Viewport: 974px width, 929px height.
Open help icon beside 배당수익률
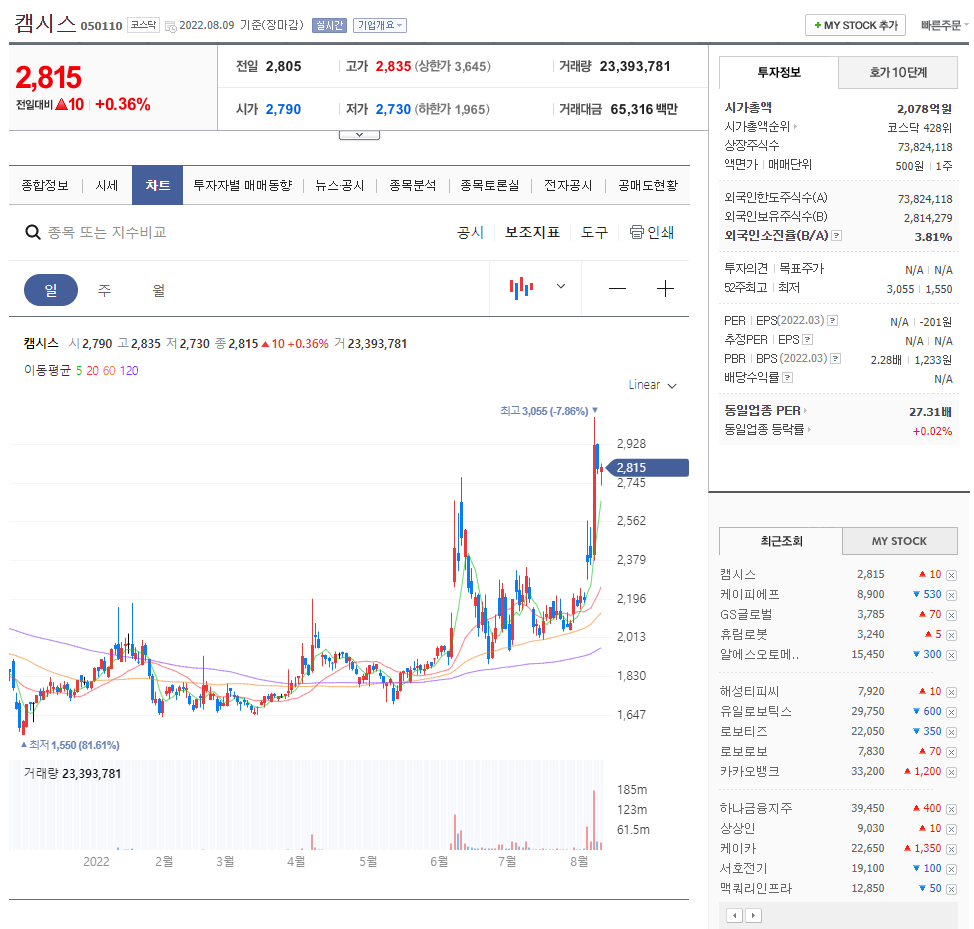[788, 378]
